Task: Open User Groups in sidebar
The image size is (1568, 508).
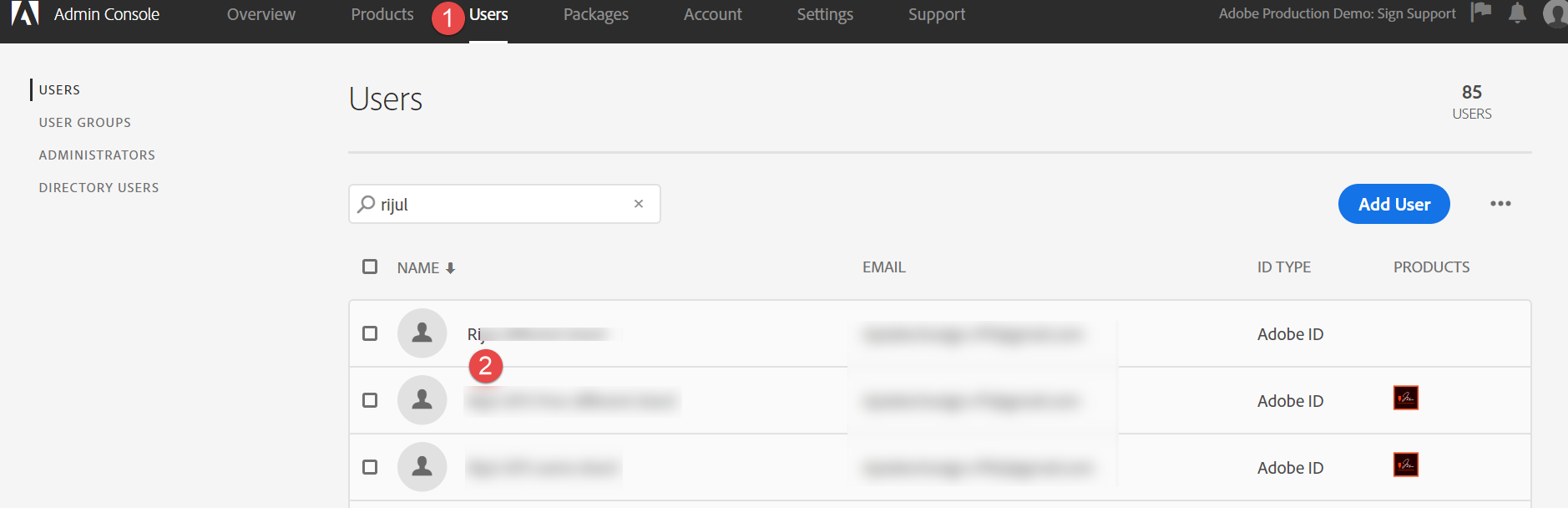Action: pos(85,123)
